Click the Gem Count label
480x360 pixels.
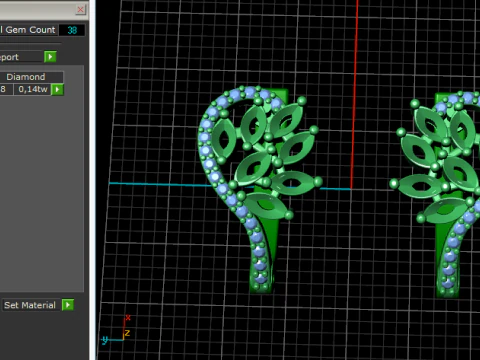coord(28,30)
